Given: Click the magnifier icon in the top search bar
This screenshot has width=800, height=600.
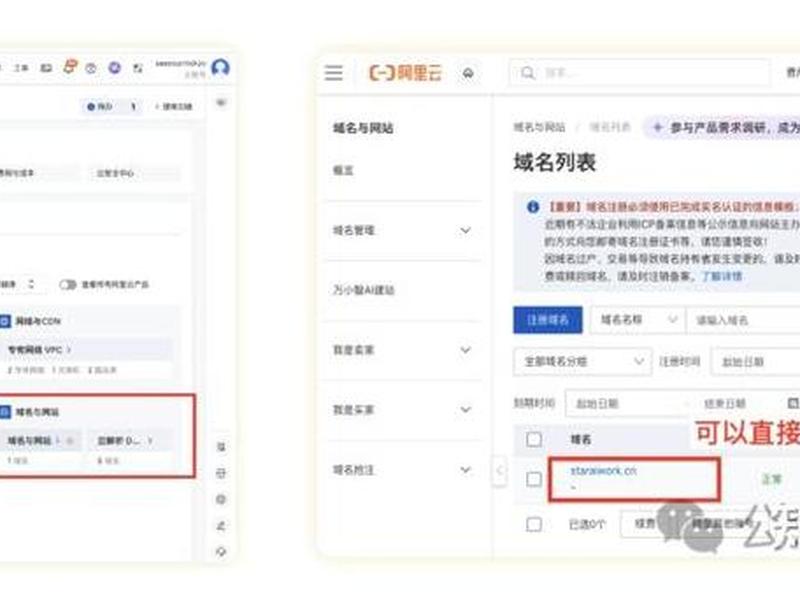Looking at the screenshot, I should [x=528, y=73].
